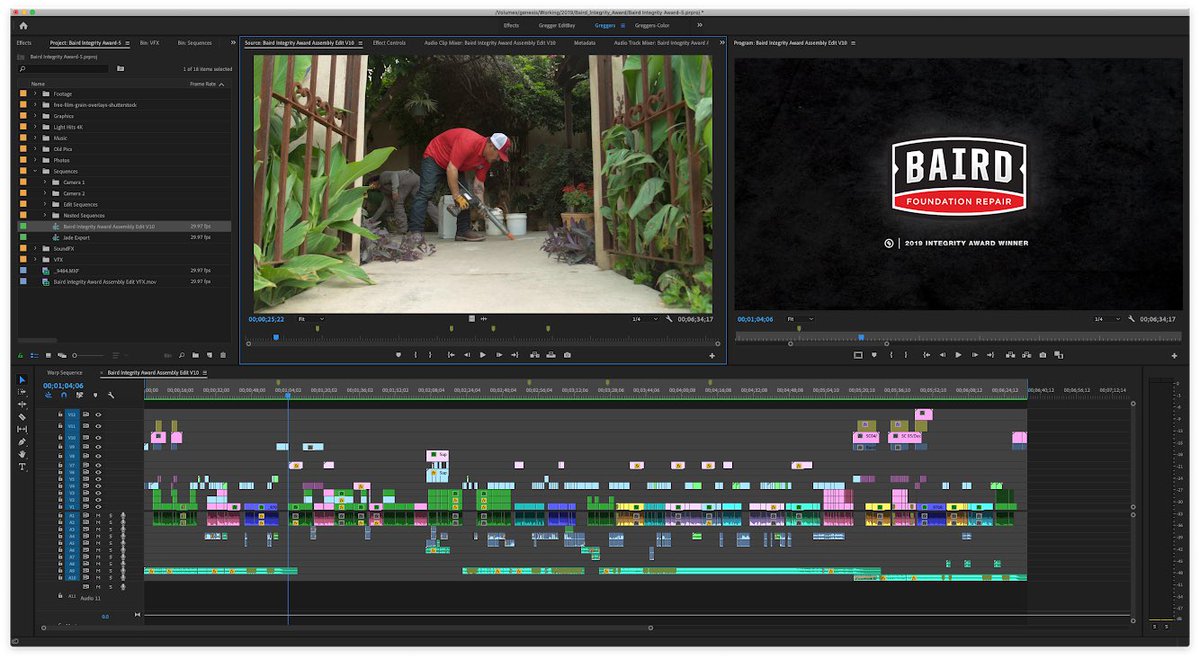Open Program monitor 1/4 resolution dropdown
The width and height of the screenshot is (1200, 659).
[1105, 319]
